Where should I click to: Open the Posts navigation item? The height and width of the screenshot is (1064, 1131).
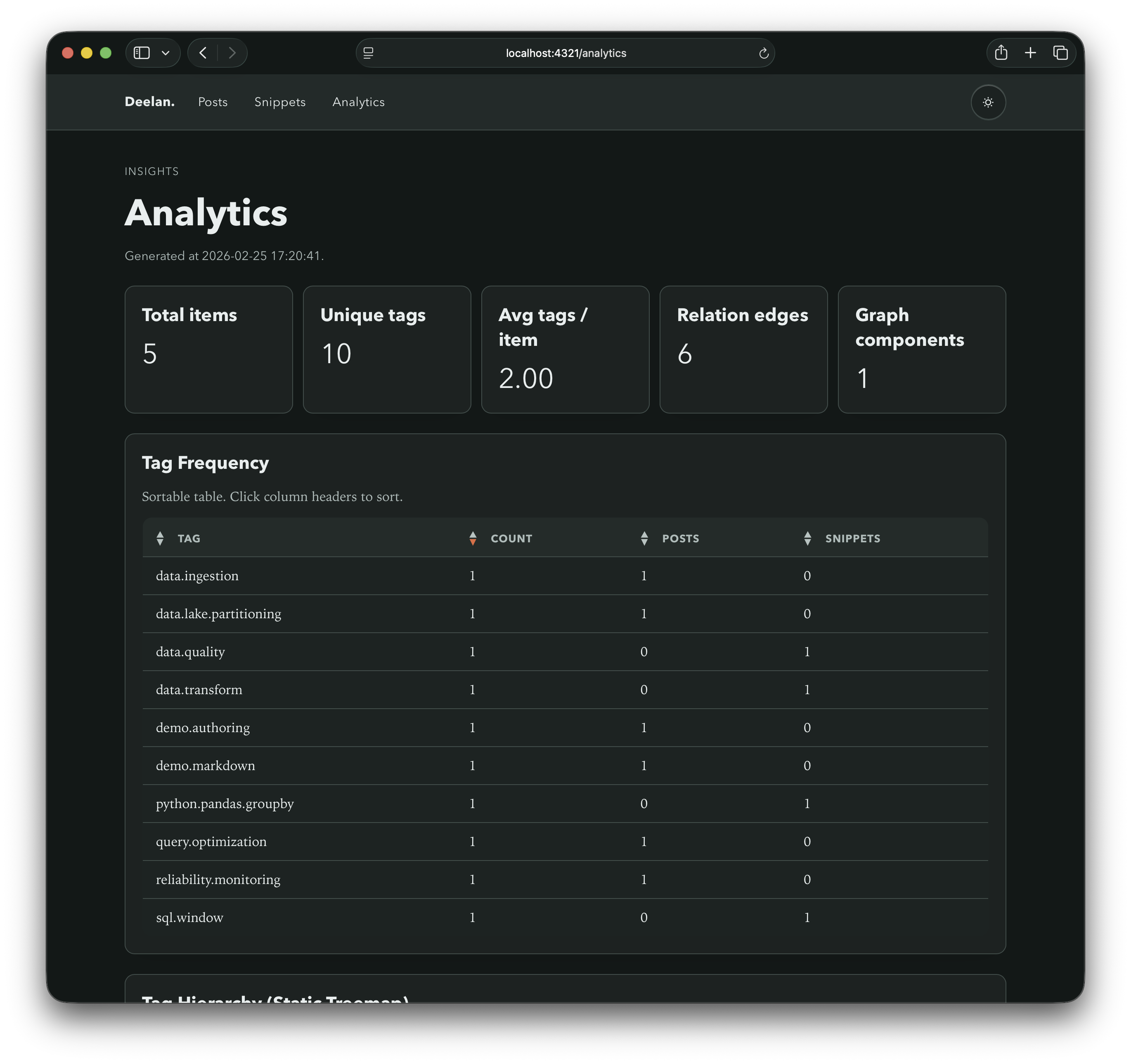[x=212, y=102]
